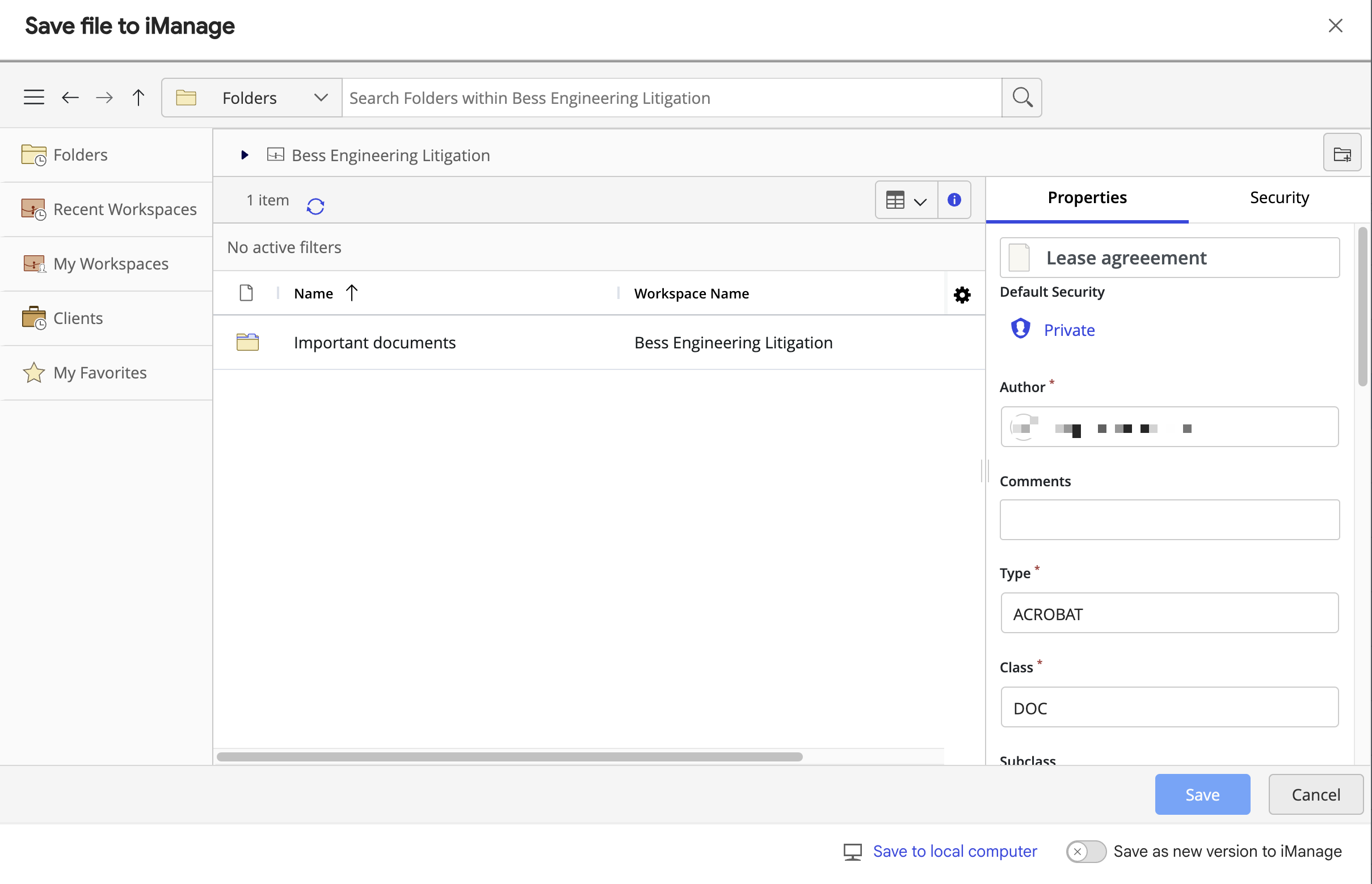1372x884 pixels.
Task: Click the new folder icon
Action: (x=1341, y=153)
